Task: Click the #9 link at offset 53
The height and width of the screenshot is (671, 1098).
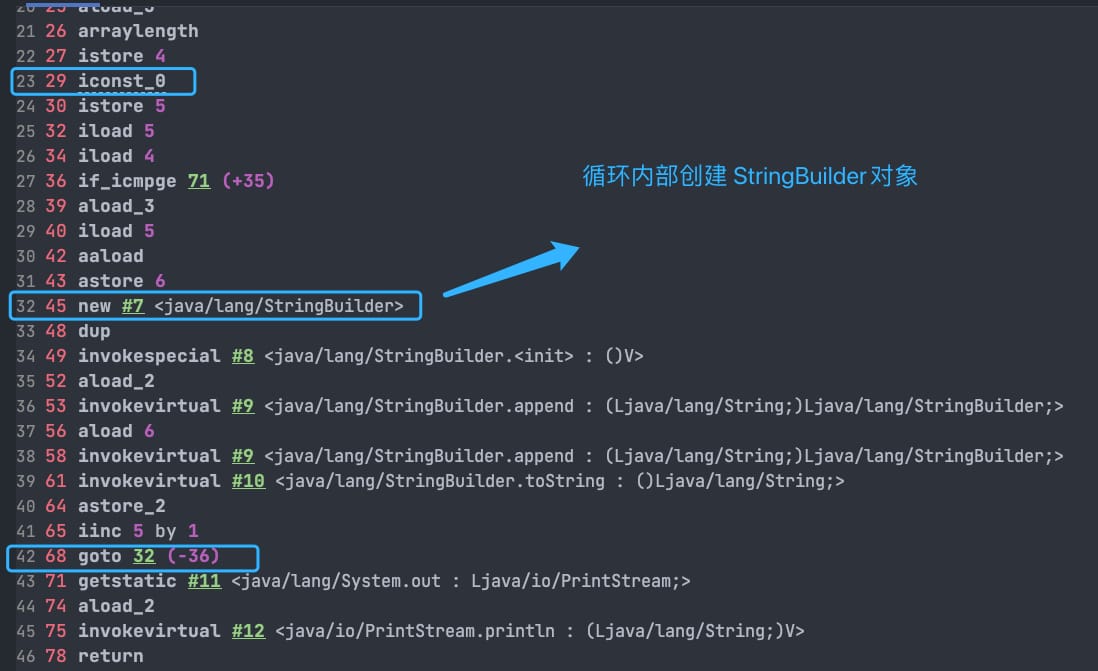Action: [x=243, y=406]
